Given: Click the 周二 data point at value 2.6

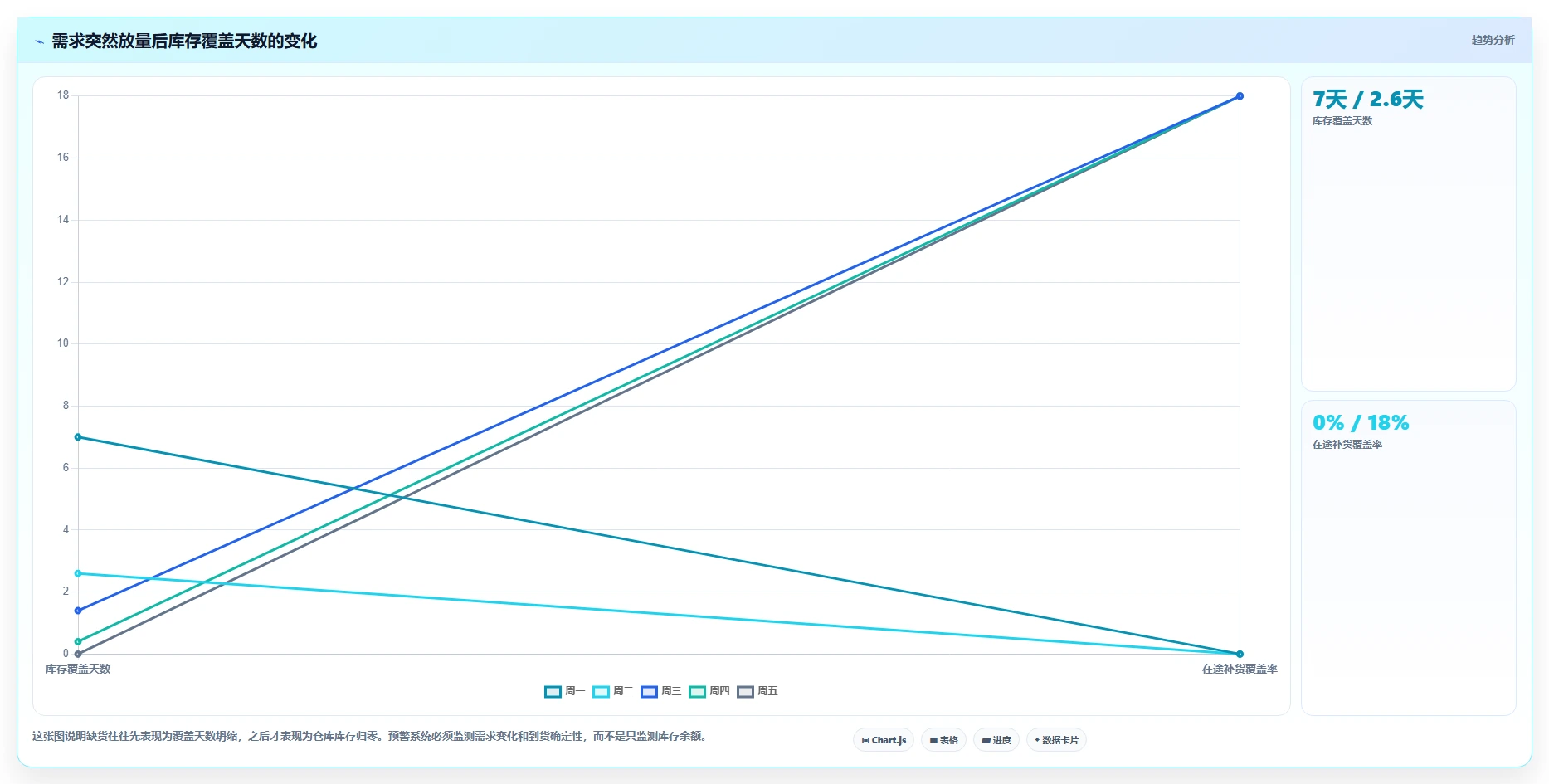Looking at the screenshot, I should pos(78,573).
